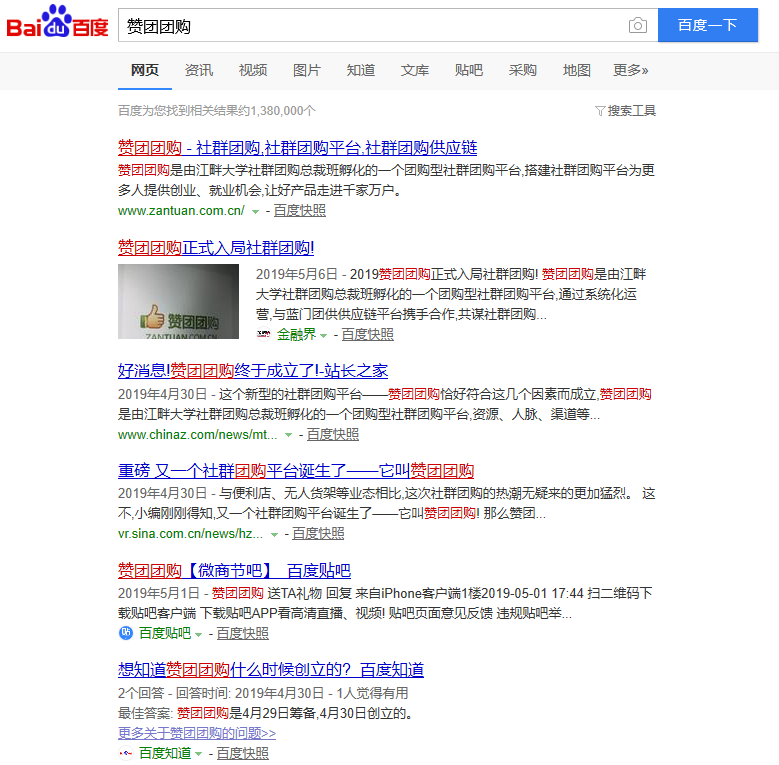Open 百度快照 for vr.sina.com.cn result
The image size is (779, 765).
coord(318,534)
